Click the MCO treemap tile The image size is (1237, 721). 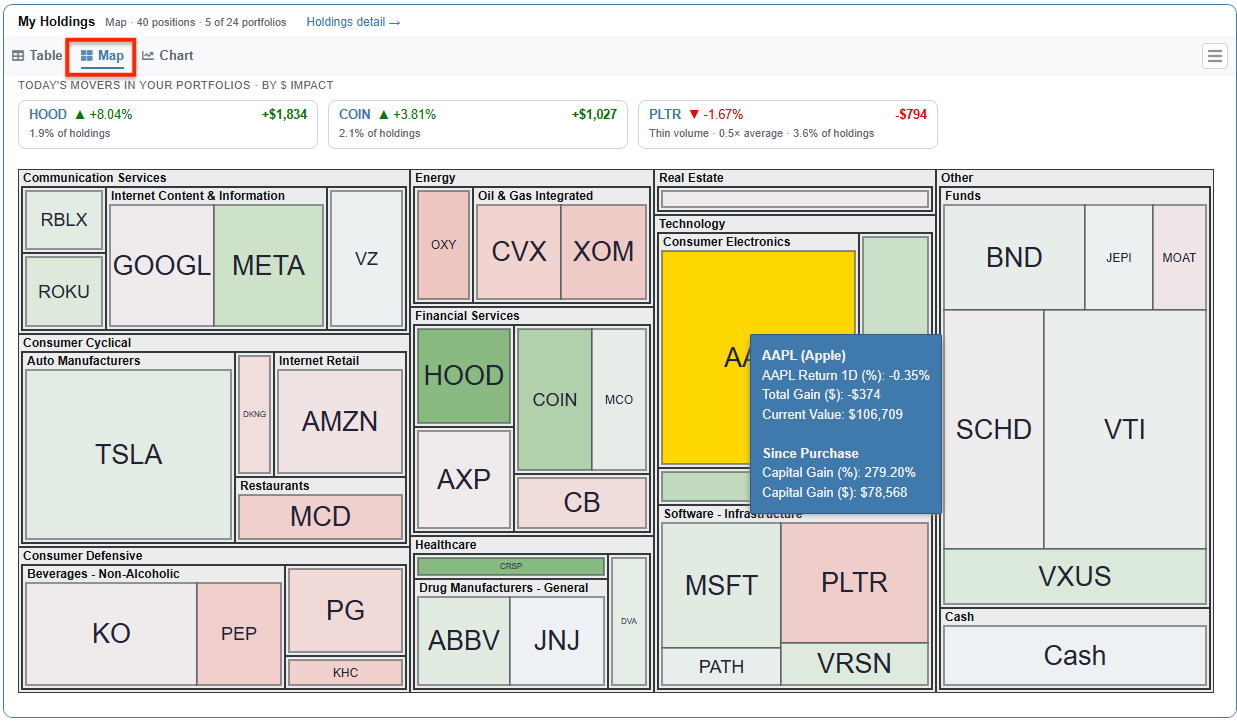[619, 400]
